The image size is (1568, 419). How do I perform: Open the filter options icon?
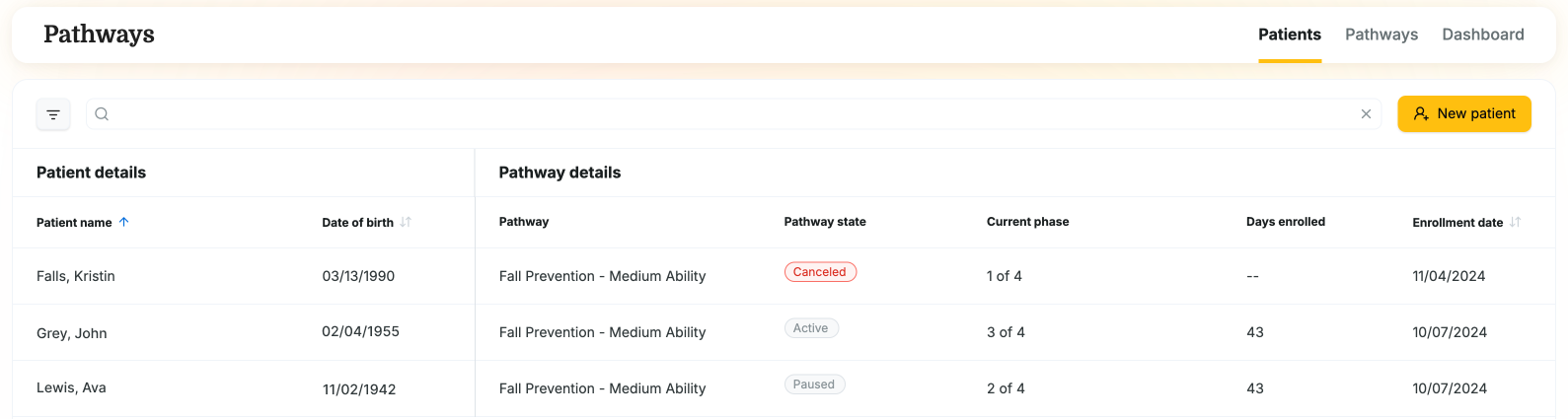(x=53, y=114)
